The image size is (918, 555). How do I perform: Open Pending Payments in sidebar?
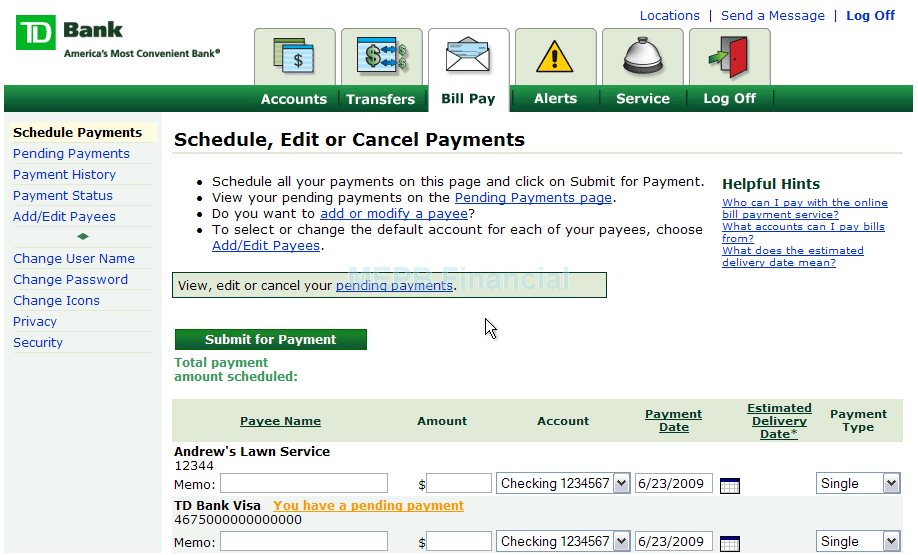click(71, 153)
